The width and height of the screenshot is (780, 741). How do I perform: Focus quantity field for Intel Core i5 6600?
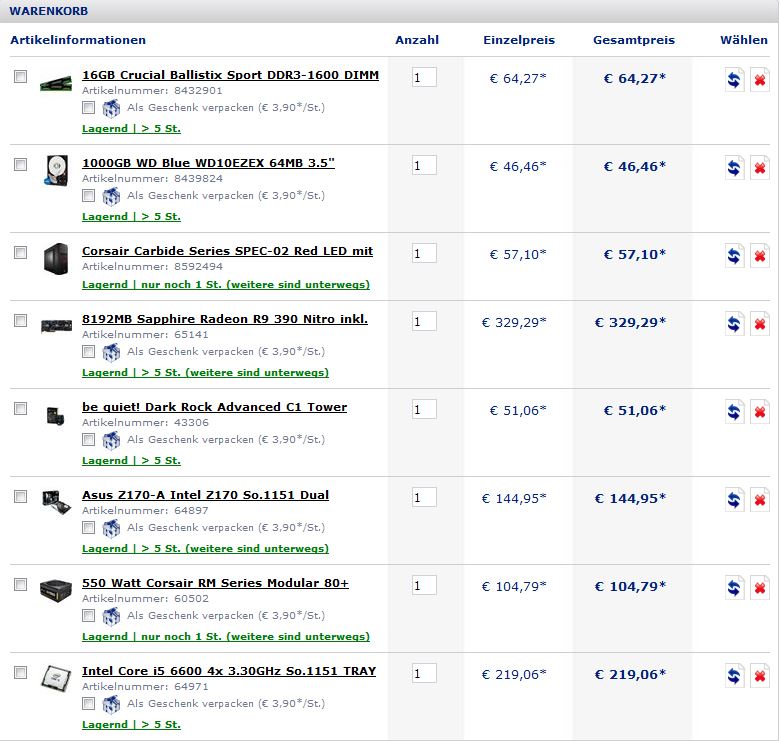click(424, 673)
